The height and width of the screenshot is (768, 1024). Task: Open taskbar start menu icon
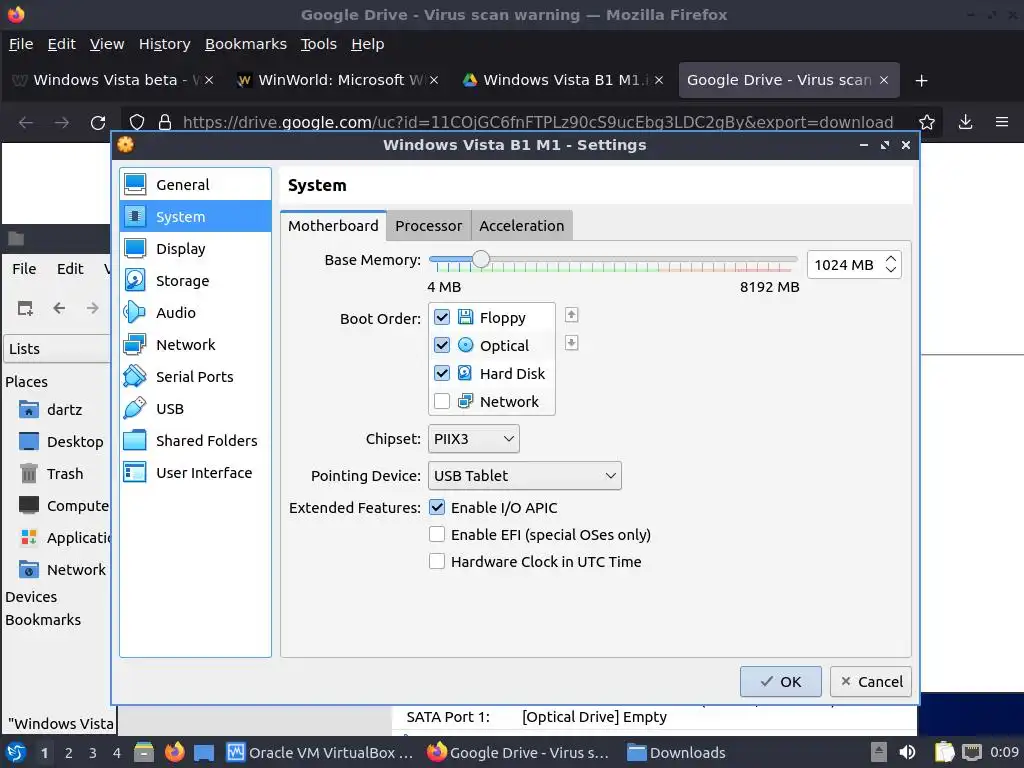click(x=16, y=752)
